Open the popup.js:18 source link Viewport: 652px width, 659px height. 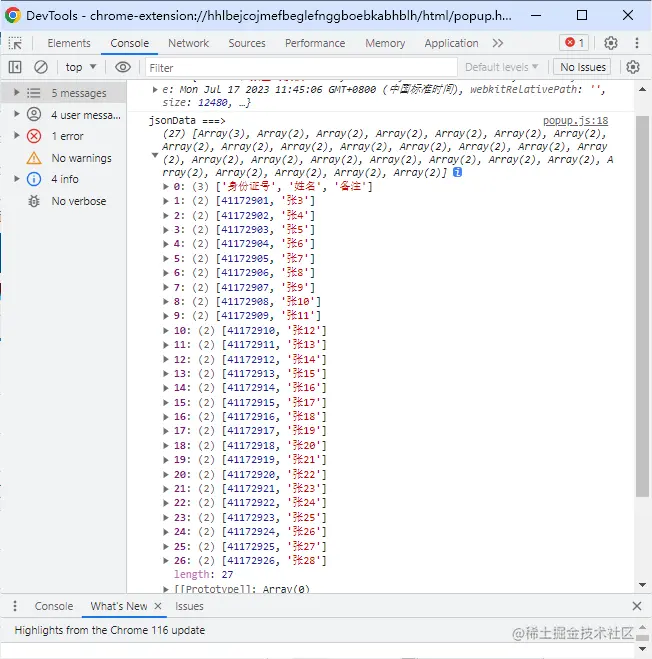[575, 121]
